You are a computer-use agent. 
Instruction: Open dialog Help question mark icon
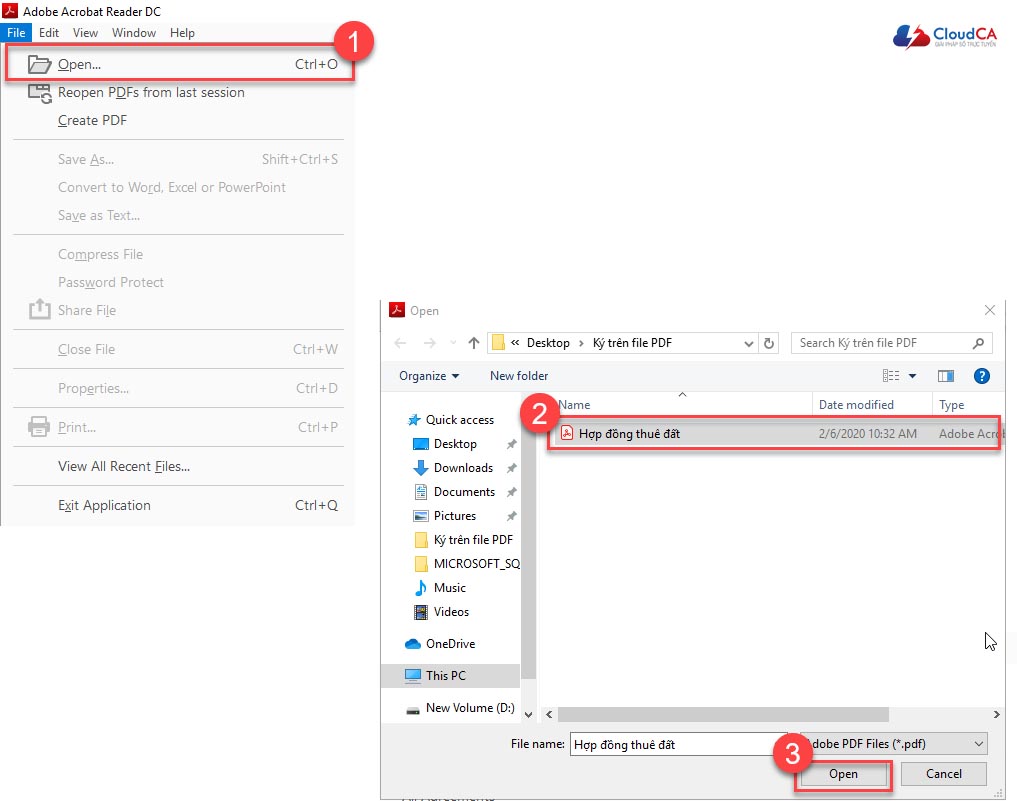pos(981,376)
